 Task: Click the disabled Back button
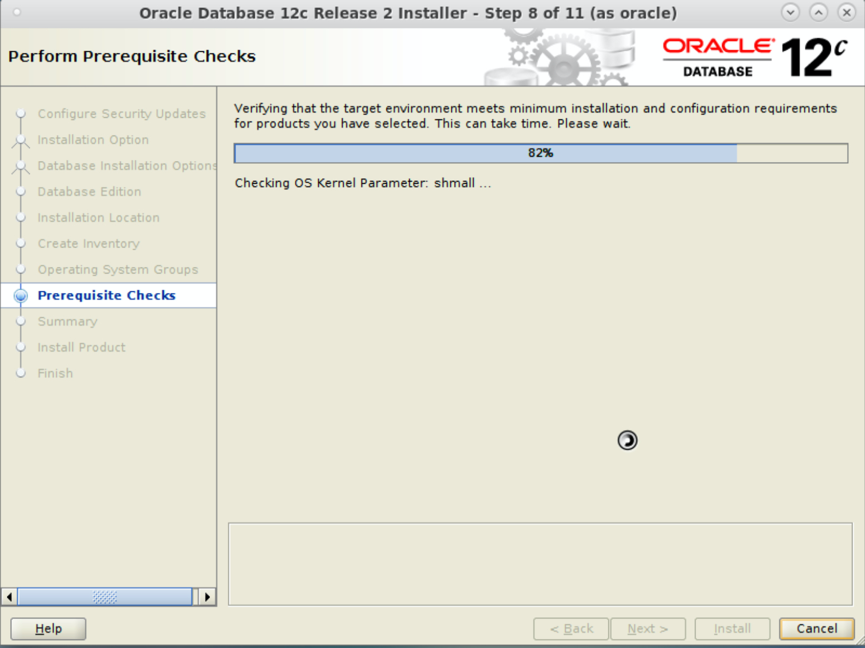tap(571, 628)
